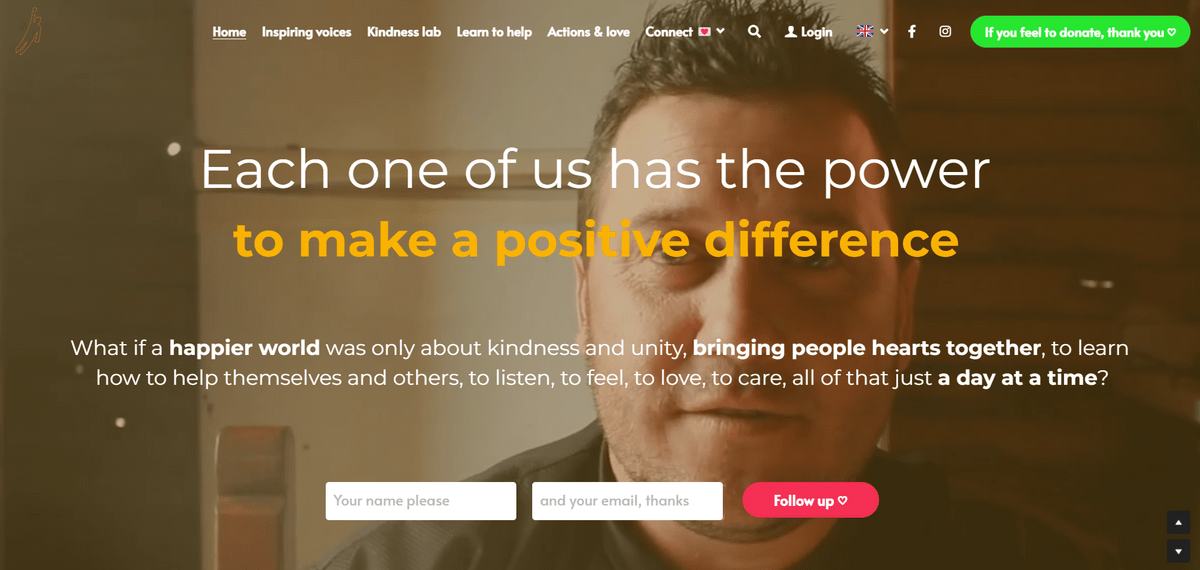This screenshot has height=570, width=1200.
Task: Click the Login link
Action: click(816, 32)
